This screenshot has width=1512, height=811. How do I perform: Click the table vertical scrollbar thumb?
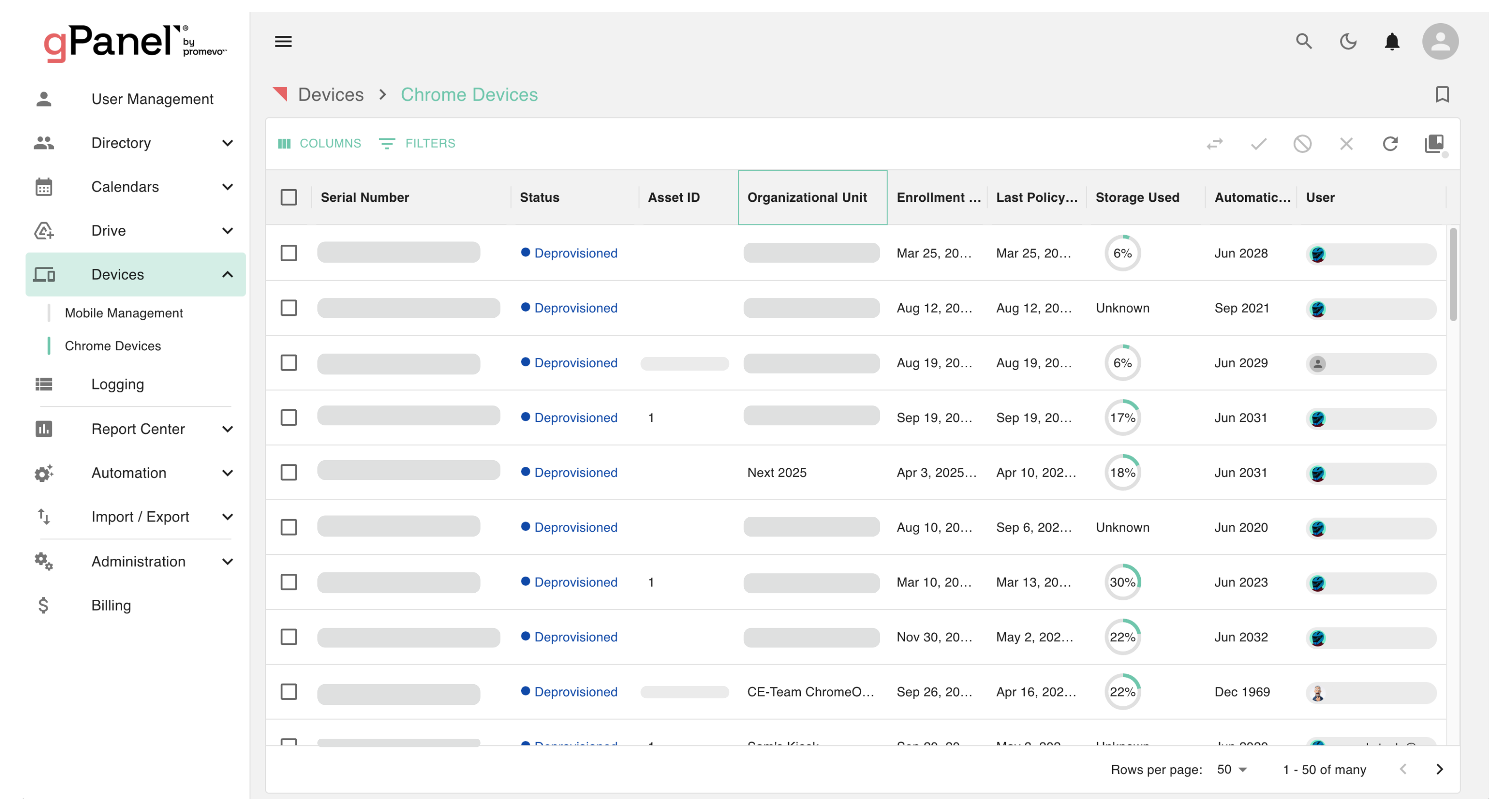tap(1454, 274)
